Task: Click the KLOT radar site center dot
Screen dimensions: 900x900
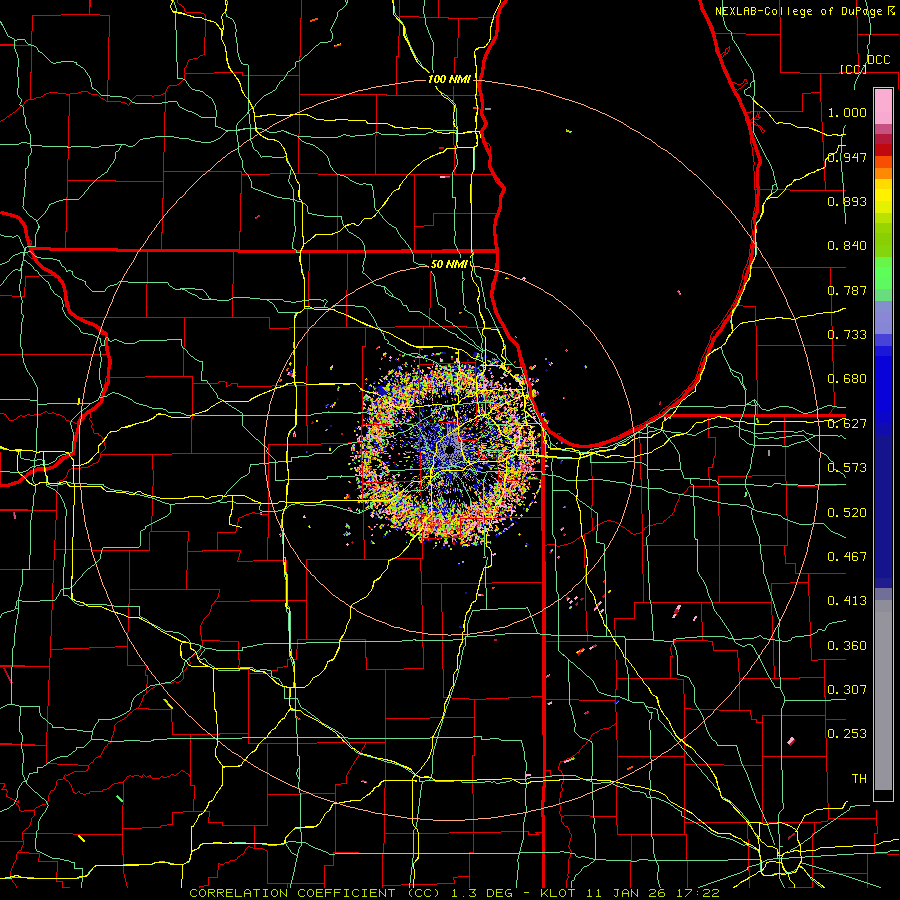Action: point(449,451)
